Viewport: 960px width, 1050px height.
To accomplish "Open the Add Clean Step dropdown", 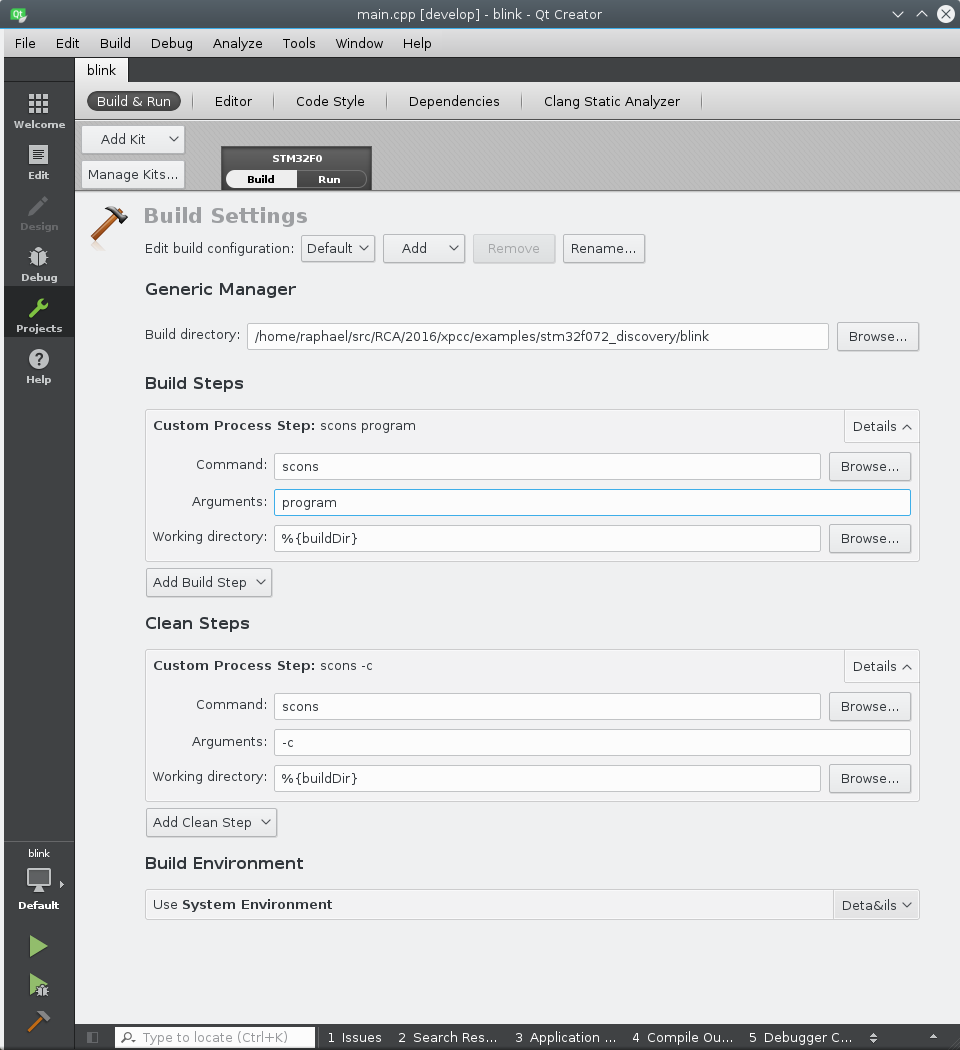I will [212, 822].
